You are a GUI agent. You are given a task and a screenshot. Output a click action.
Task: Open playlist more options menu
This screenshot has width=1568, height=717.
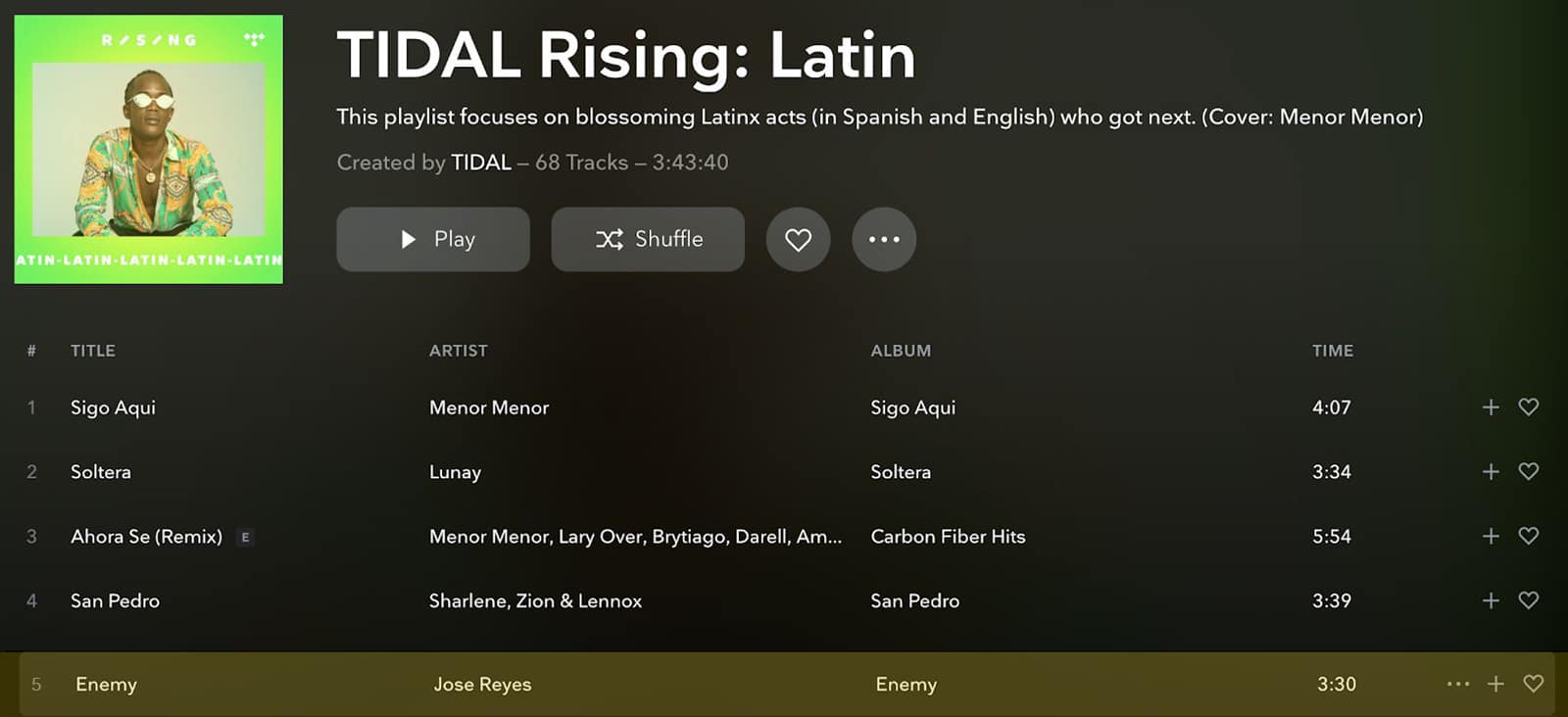(x=884, y=239)
